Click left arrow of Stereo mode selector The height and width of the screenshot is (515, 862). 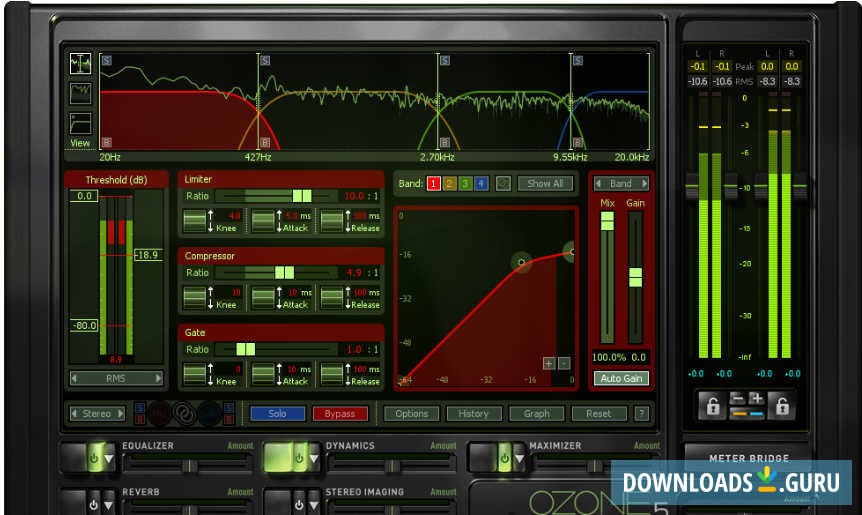(74, 413)
